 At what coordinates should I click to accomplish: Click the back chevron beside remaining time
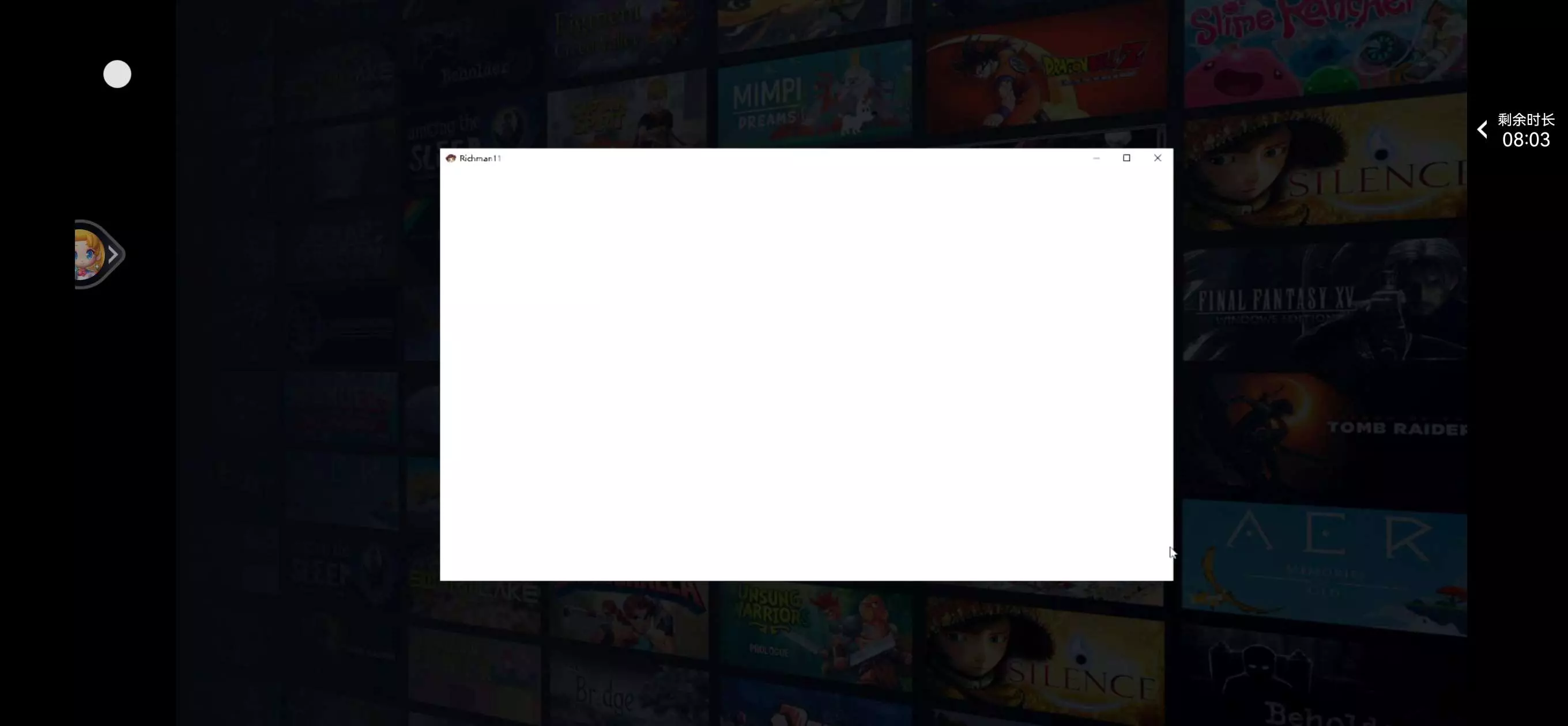[x=1483, y=129]
